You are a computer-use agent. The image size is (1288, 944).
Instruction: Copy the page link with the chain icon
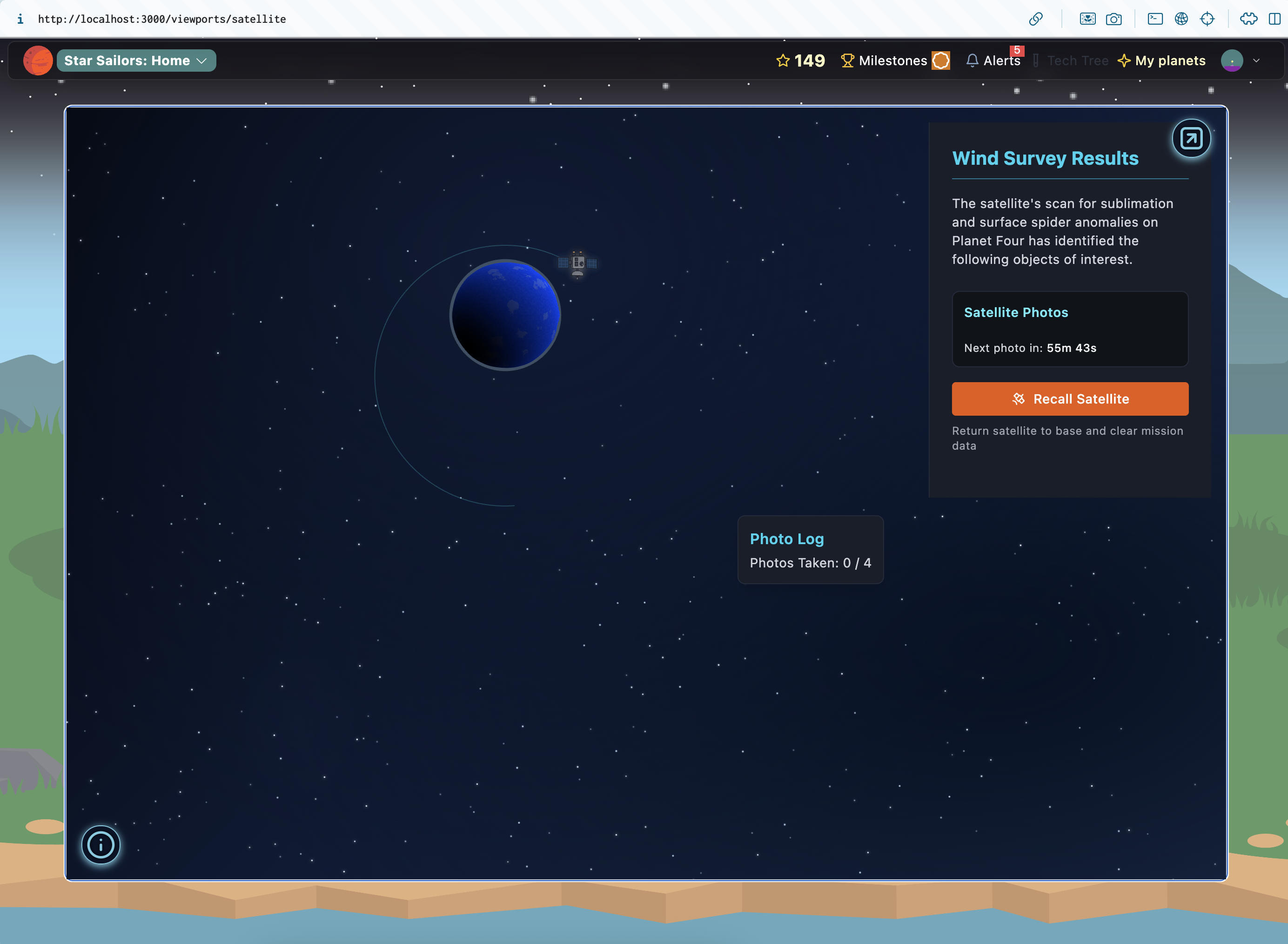[x=1035, y=19]
